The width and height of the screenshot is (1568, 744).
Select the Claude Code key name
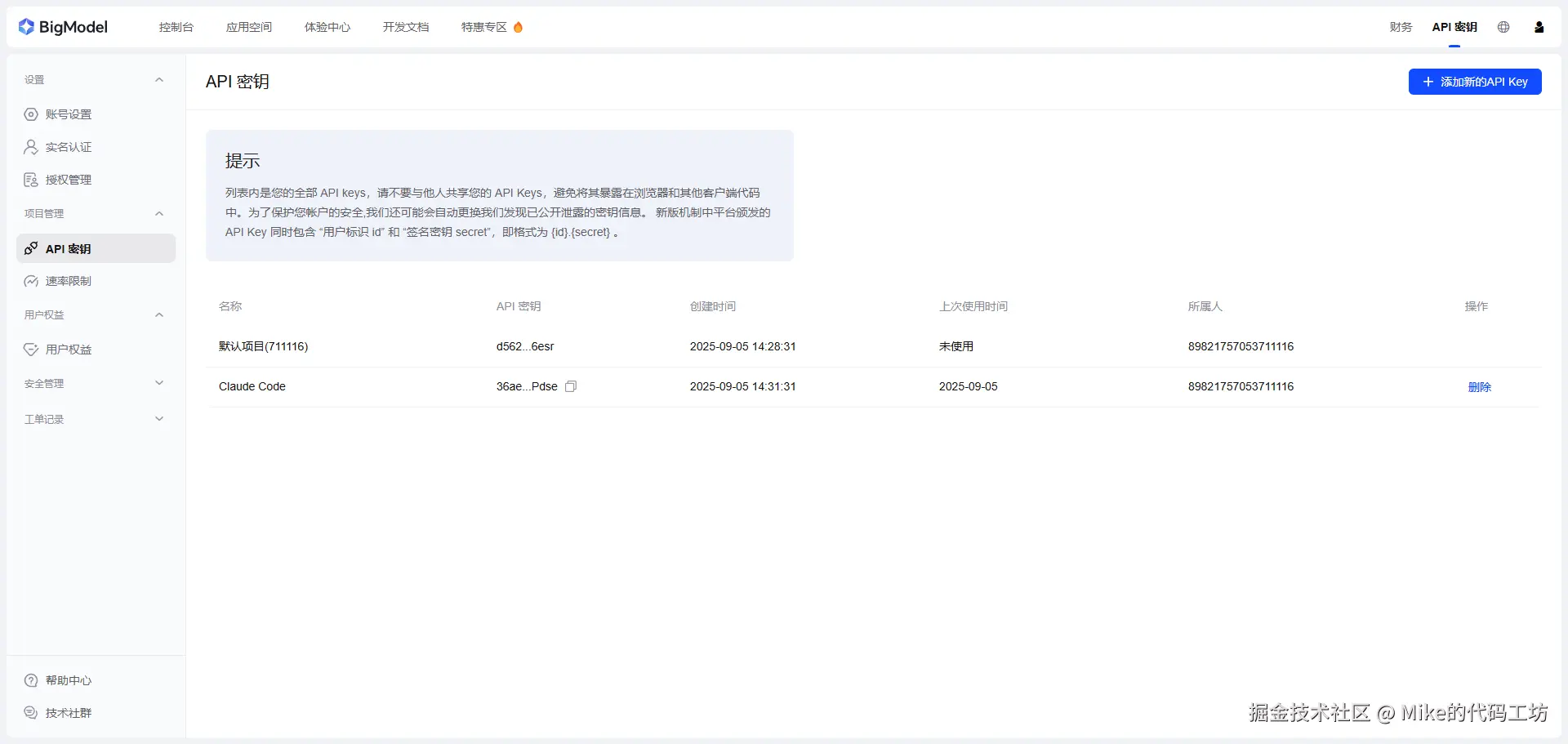click(252, 386)
